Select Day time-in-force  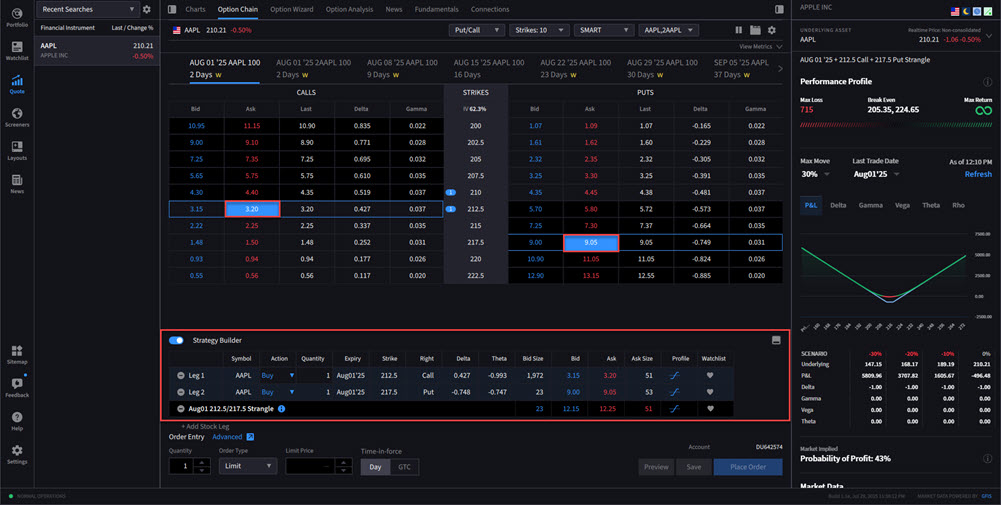point(375,467)
